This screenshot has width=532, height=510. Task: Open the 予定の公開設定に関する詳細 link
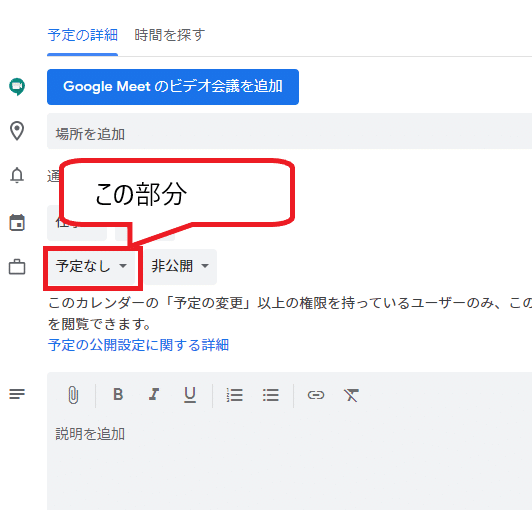tap(138, 345)
